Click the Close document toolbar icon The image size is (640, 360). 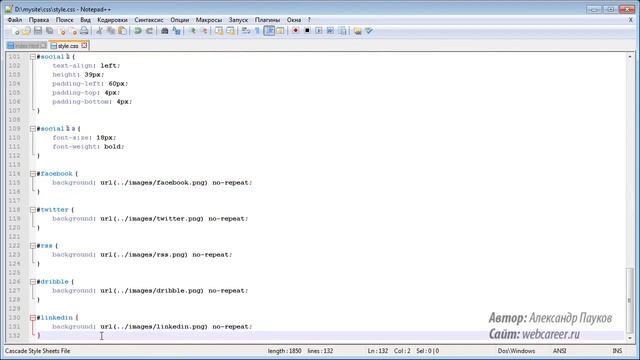[62, 31]
